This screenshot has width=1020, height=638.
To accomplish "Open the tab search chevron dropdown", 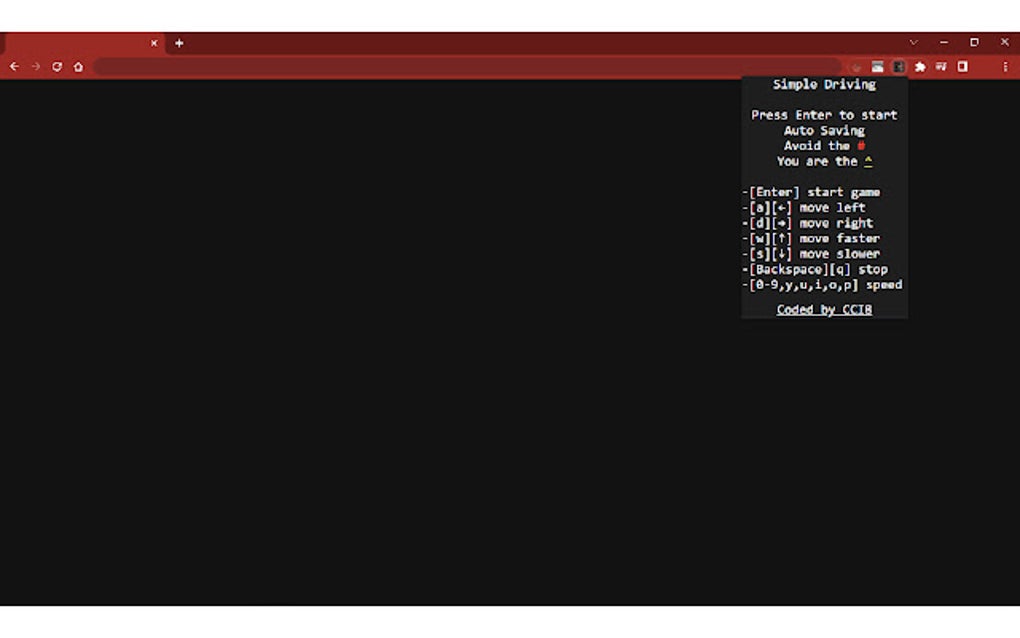I will pos(913,42).
